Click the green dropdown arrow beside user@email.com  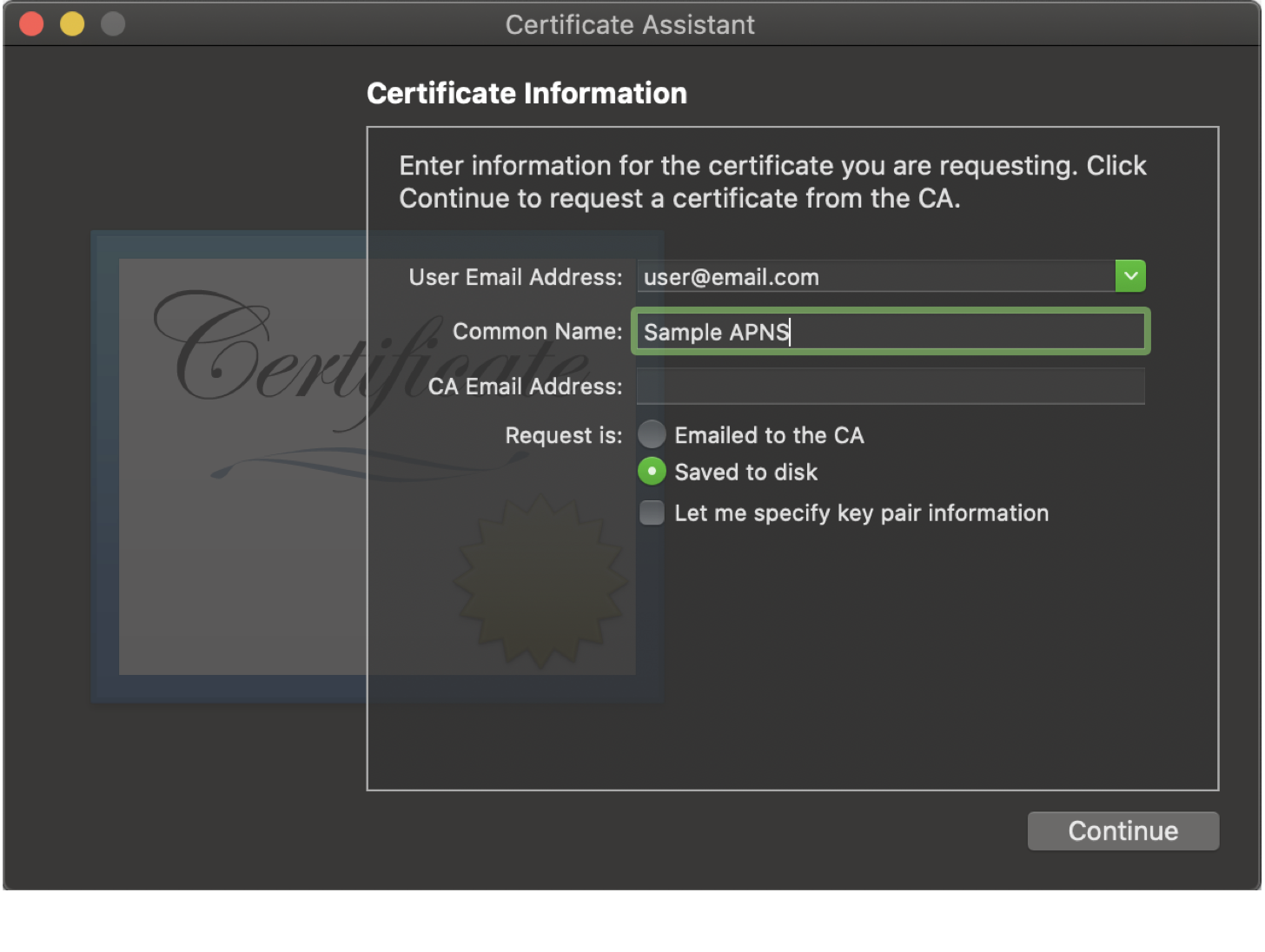[1130, 275]
